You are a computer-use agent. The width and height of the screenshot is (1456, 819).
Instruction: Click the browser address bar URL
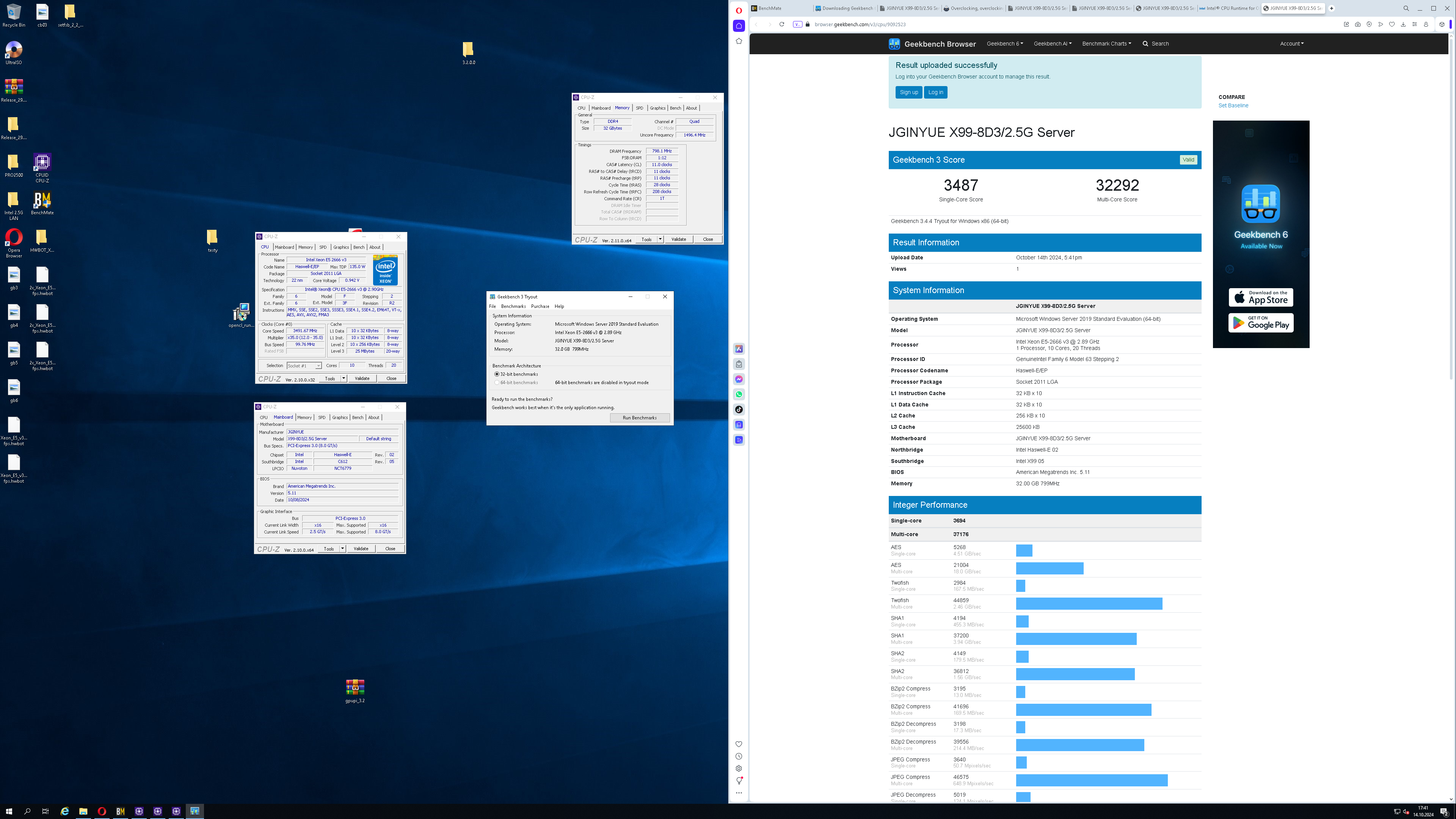tap(860, 24)
